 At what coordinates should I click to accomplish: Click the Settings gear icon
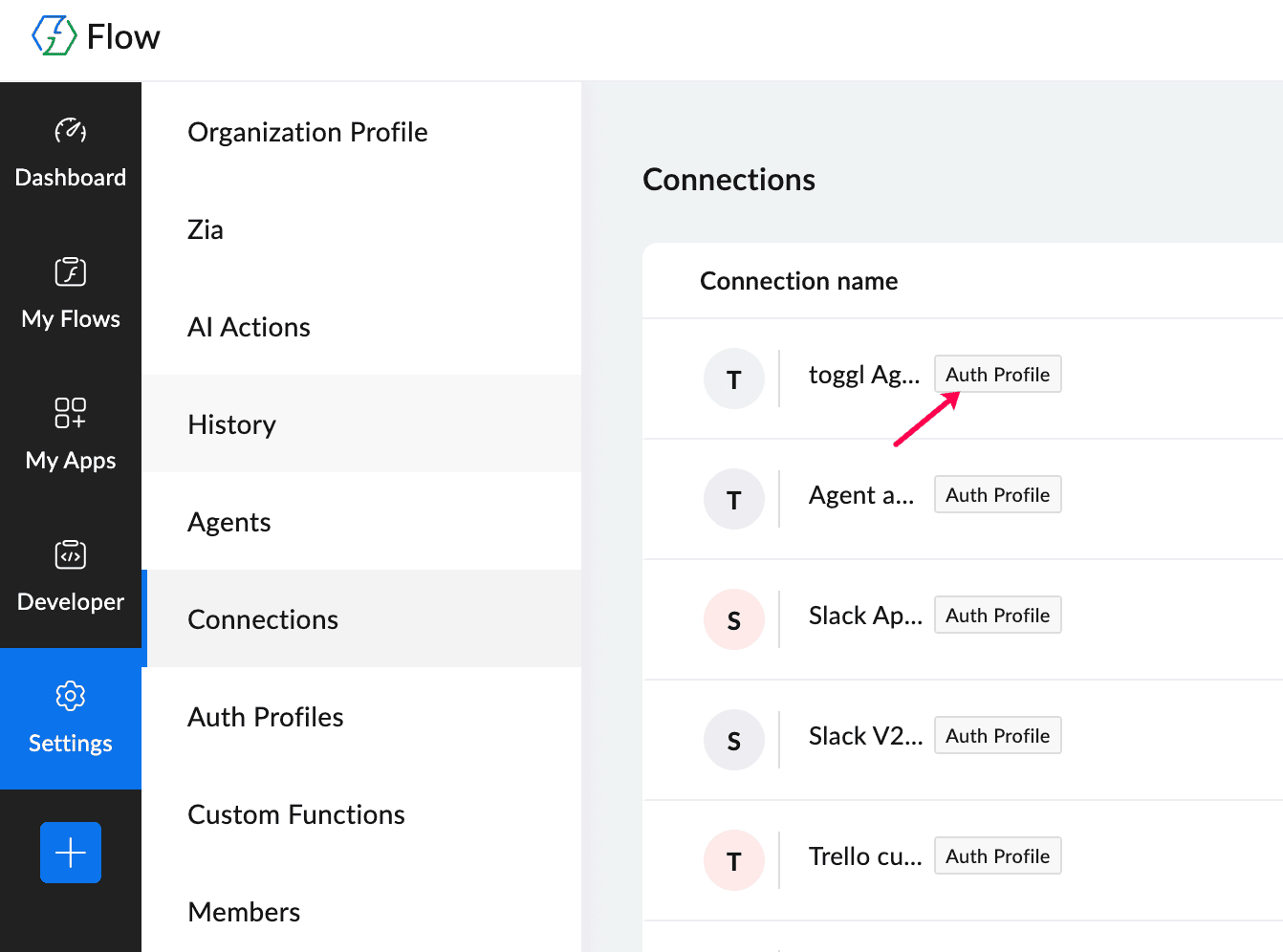coord(71,696)
